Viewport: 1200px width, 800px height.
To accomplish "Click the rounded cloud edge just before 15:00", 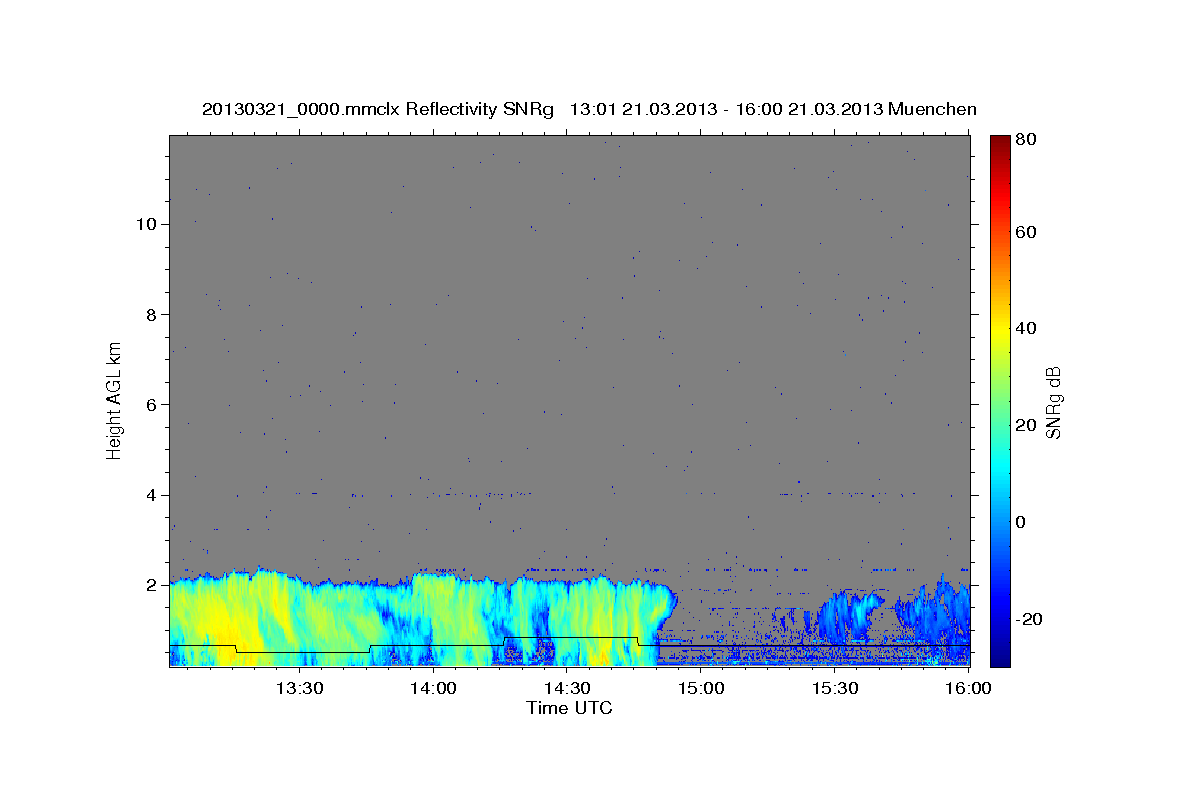I will tap(668, 604).
